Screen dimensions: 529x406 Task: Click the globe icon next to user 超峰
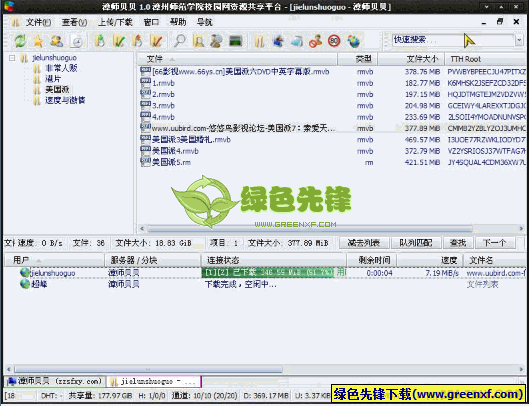pos(25,284)
